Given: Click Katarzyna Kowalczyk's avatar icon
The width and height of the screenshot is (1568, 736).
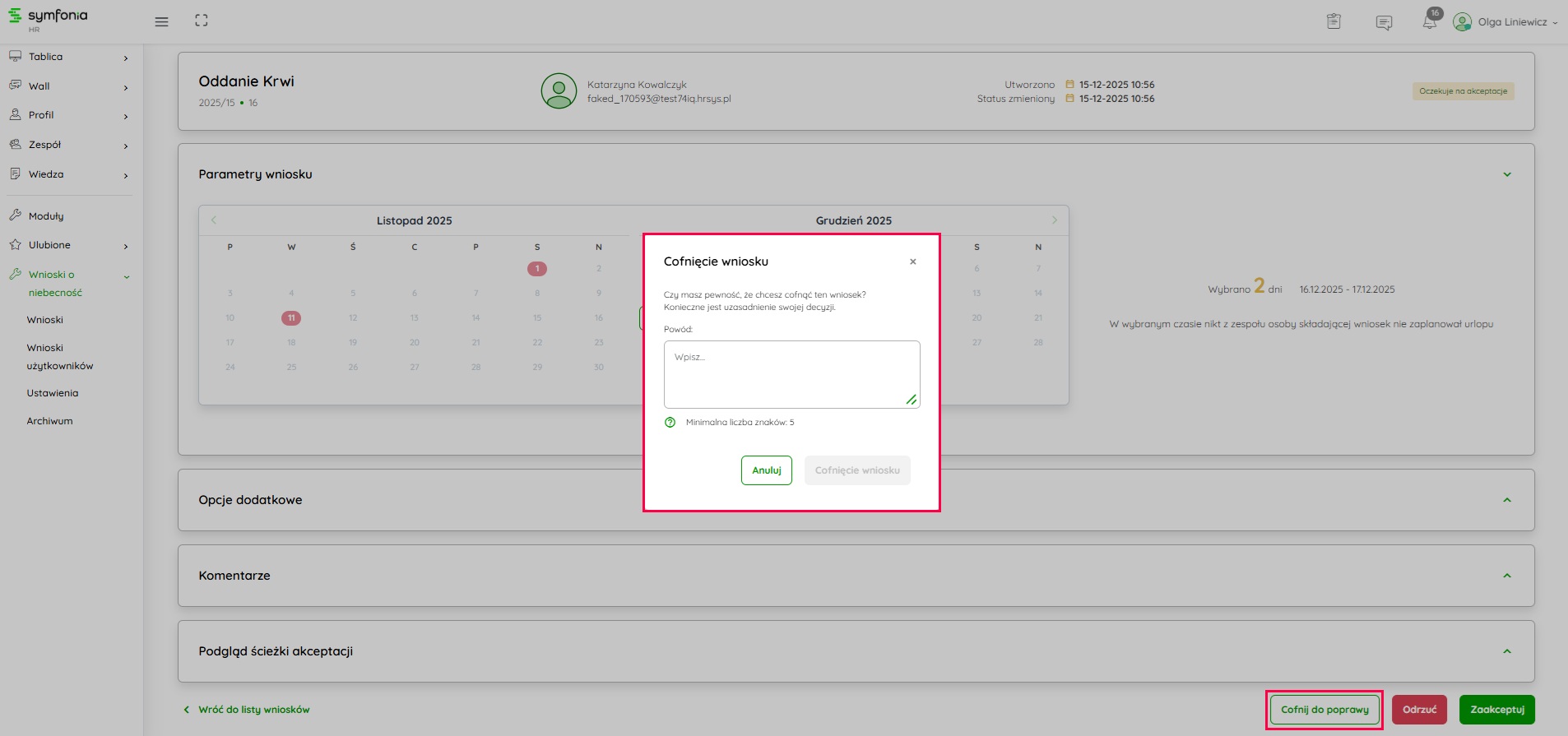Looking at the screenshot, I should pos(559,91).
